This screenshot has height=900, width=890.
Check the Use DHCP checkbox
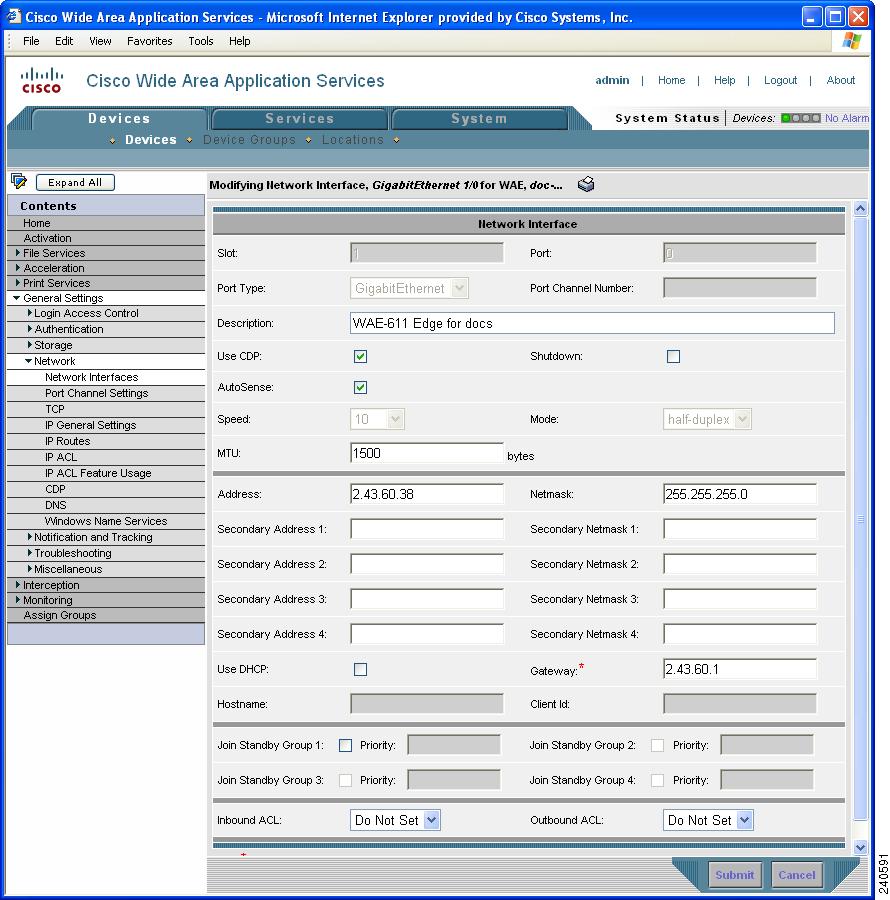(360, 669)
